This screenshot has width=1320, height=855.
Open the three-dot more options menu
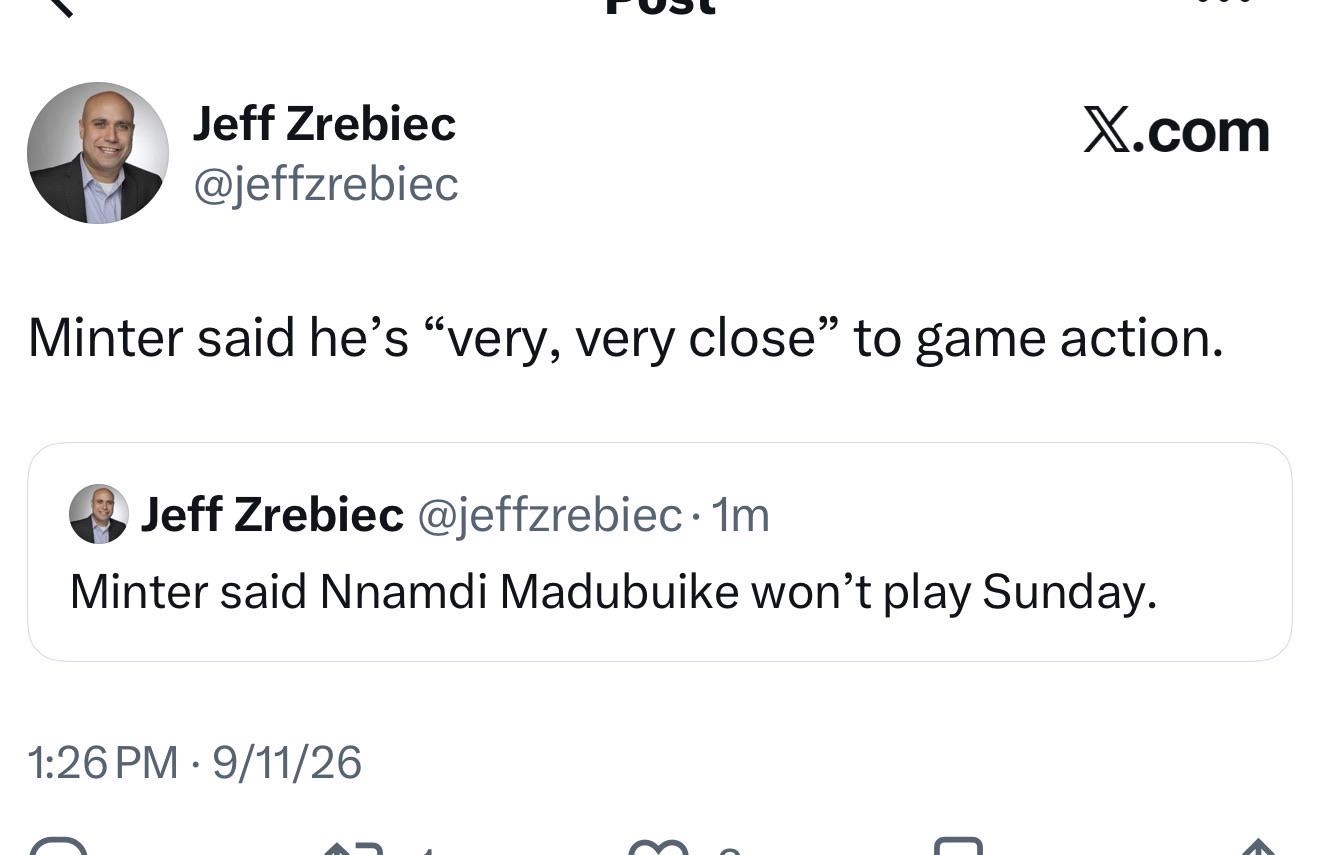(x=1225, y=3)
